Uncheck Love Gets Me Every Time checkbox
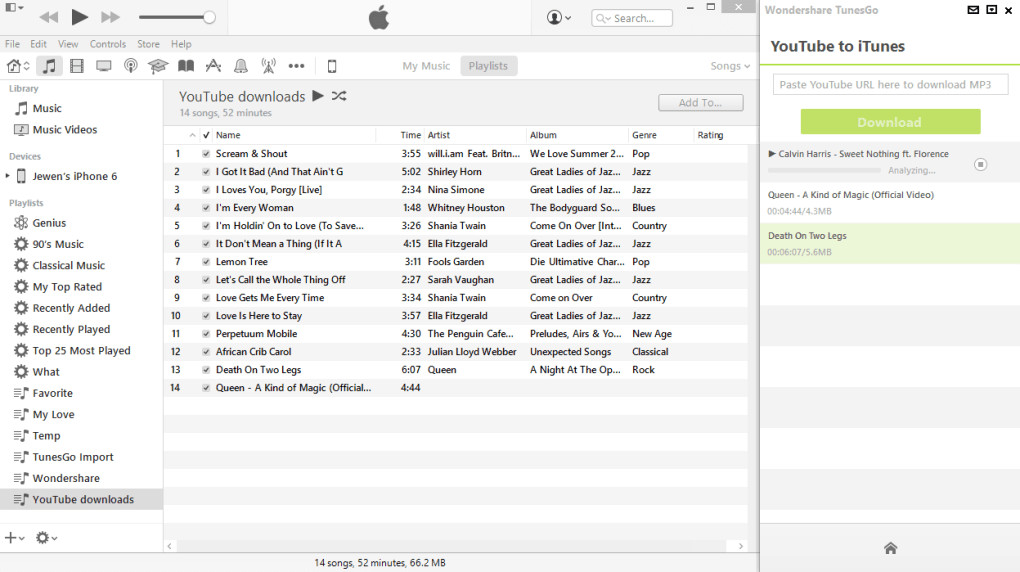 (206, 298)
